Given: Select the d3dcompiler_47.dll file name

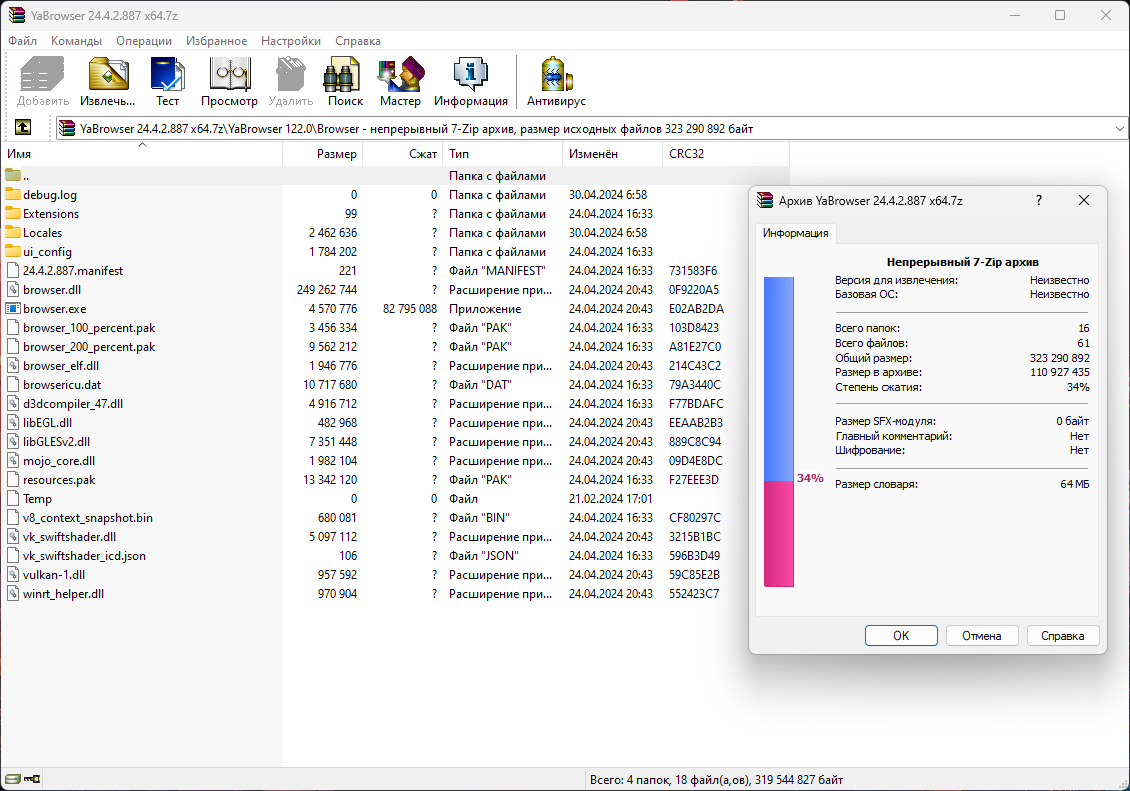Looking at the screenshot, I should tap(73, 403).
